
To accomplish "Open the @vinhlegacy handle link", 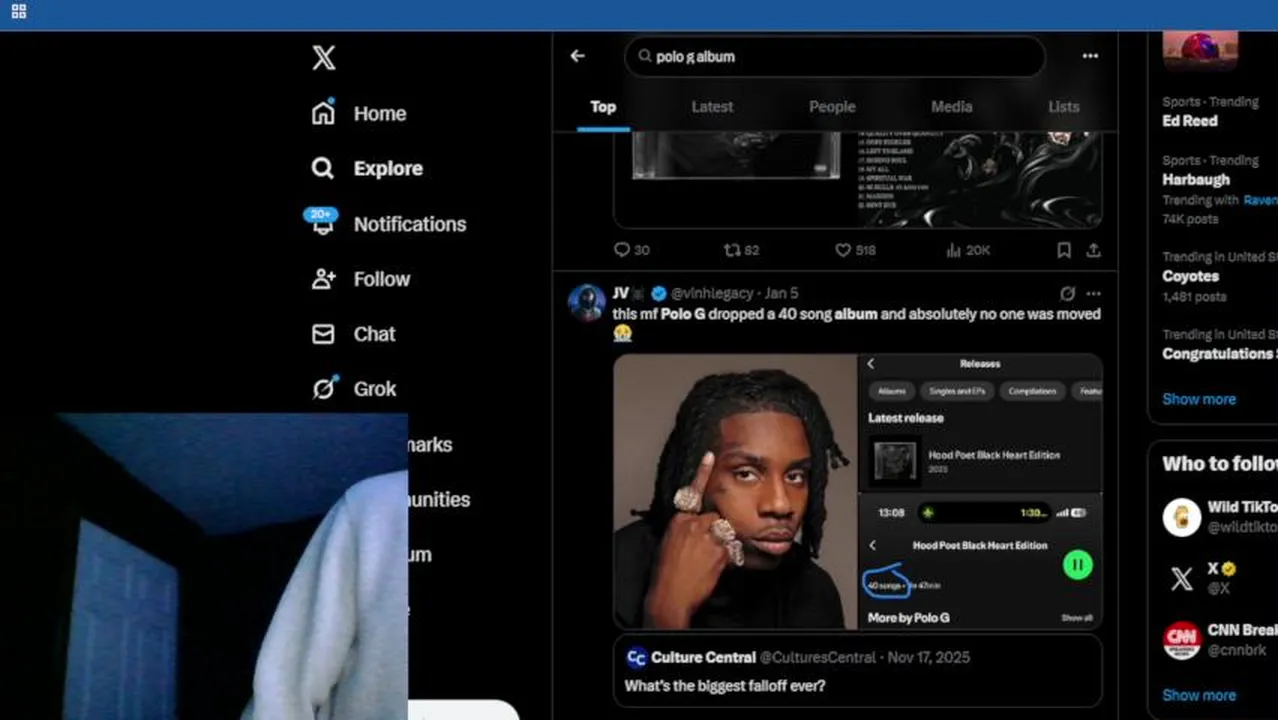I will click(x=712, y=293).
